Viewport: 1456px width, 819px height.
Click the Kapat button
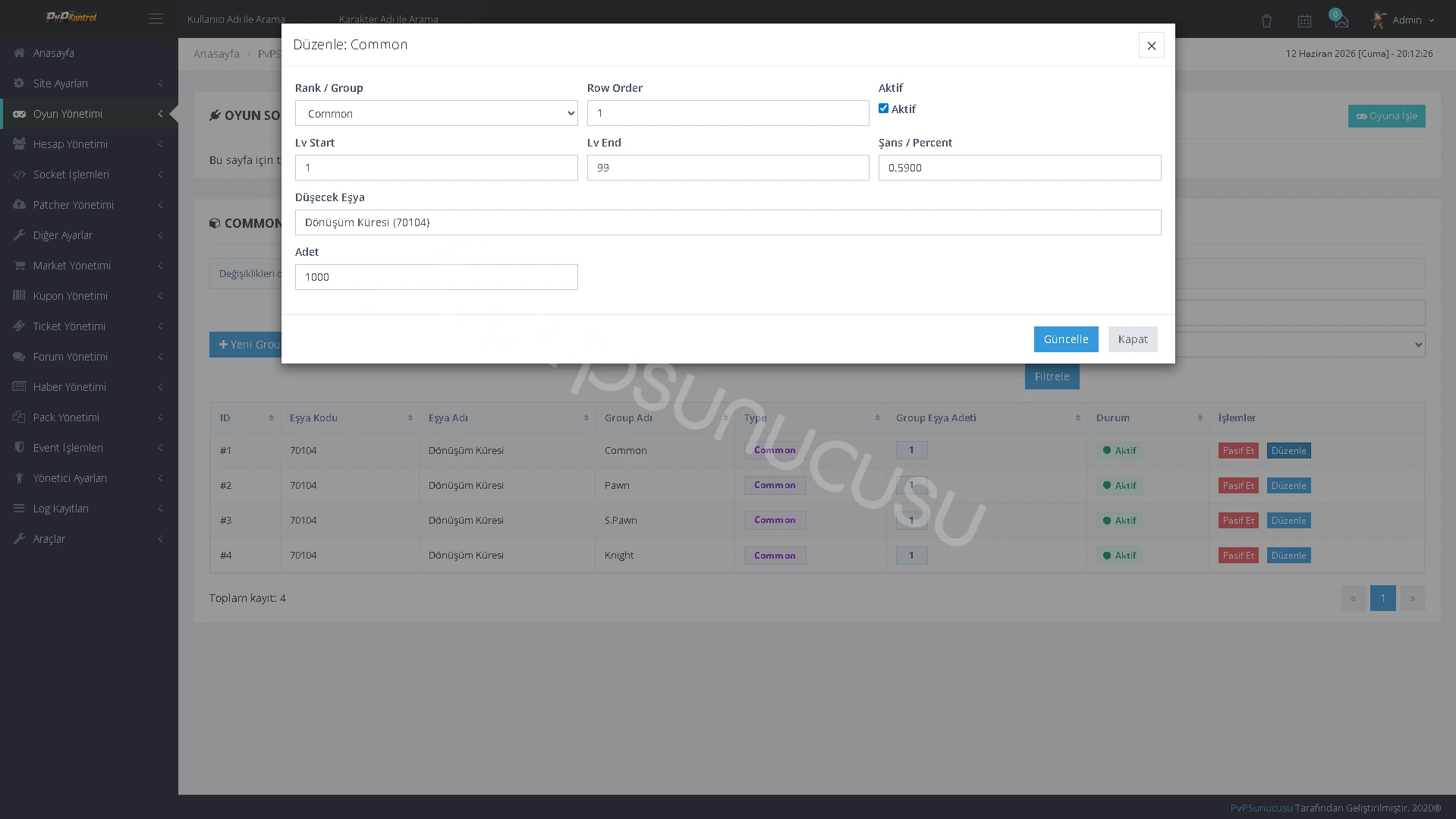click(1133, 339)
